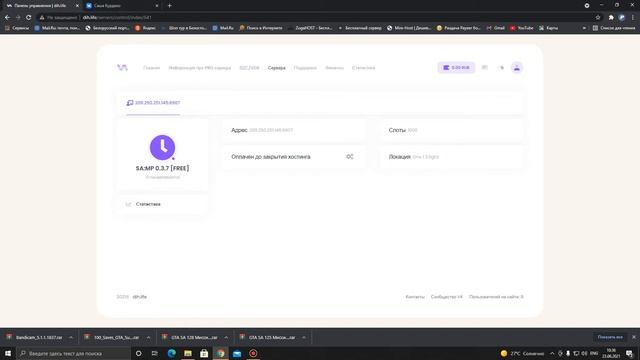Open the Gmail bookmark
The height and width of the screenshot is (360, 640).
(x=496, y=28)
